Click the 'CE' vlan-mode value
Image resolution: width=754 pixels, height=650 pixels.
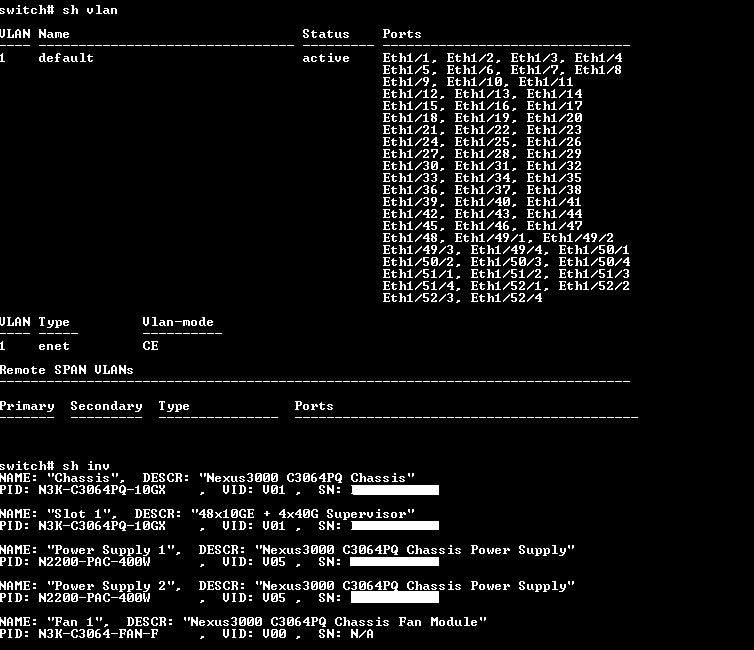[x=151, y=346]
